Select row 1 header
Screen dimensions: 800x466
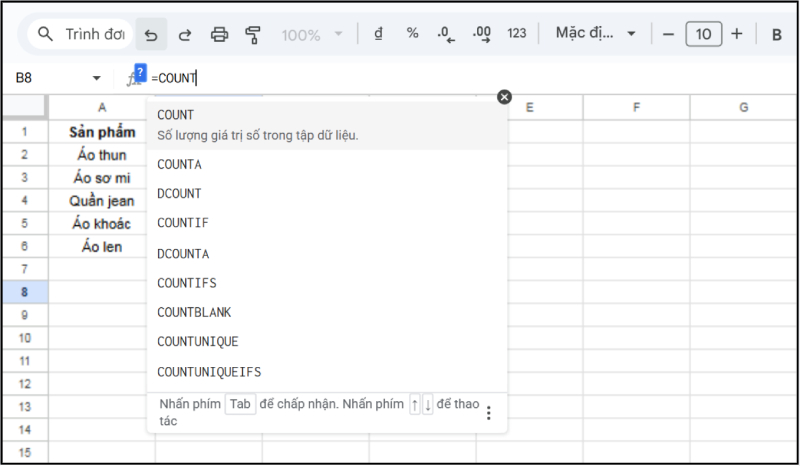point(25,132)
